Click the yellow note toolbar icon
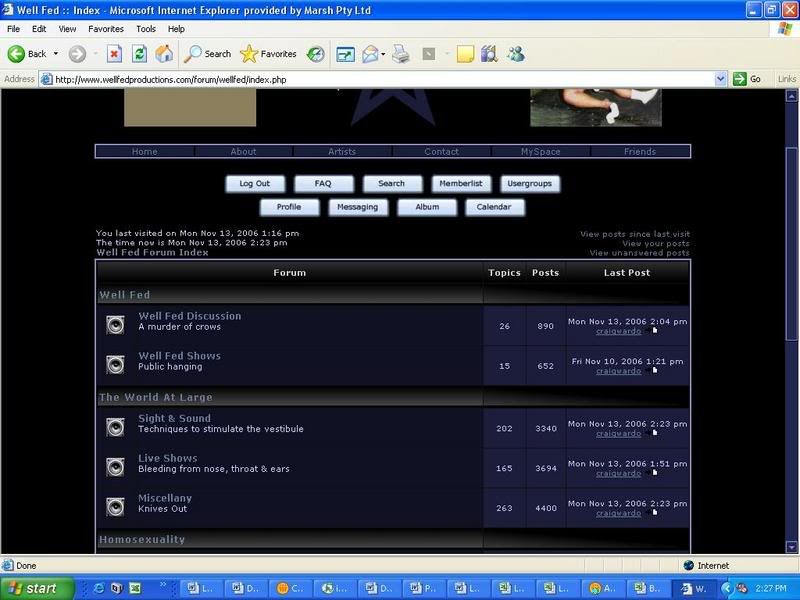The image size is (800, 600). click(465, 54)
